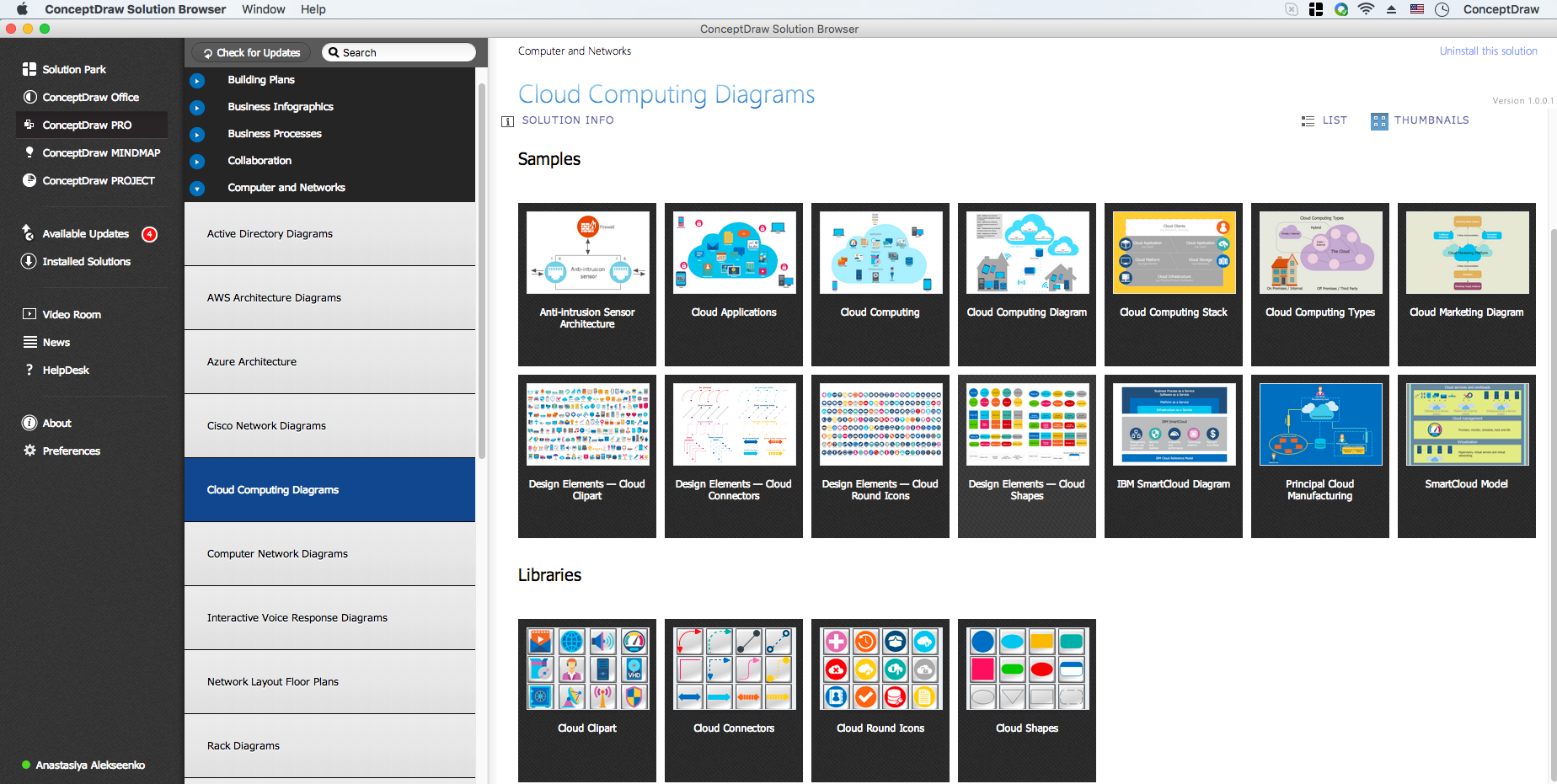This screenshot has width=1557, height=784.
Task: Select ConceptDraw PROJECT icon
Action: coord(29,180)
